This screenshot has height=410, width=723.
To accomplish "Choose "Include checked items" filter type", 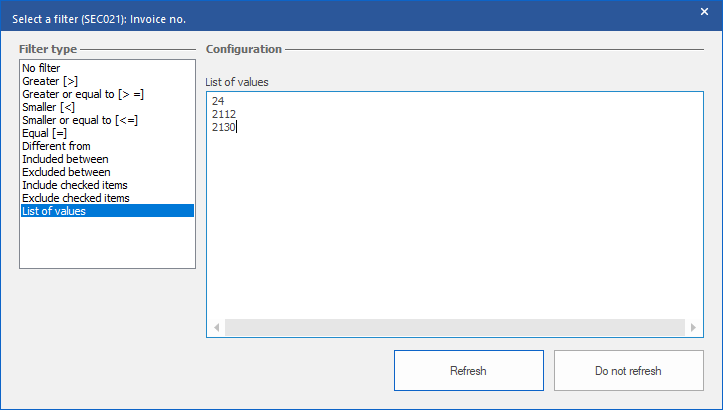I will 75,185.
